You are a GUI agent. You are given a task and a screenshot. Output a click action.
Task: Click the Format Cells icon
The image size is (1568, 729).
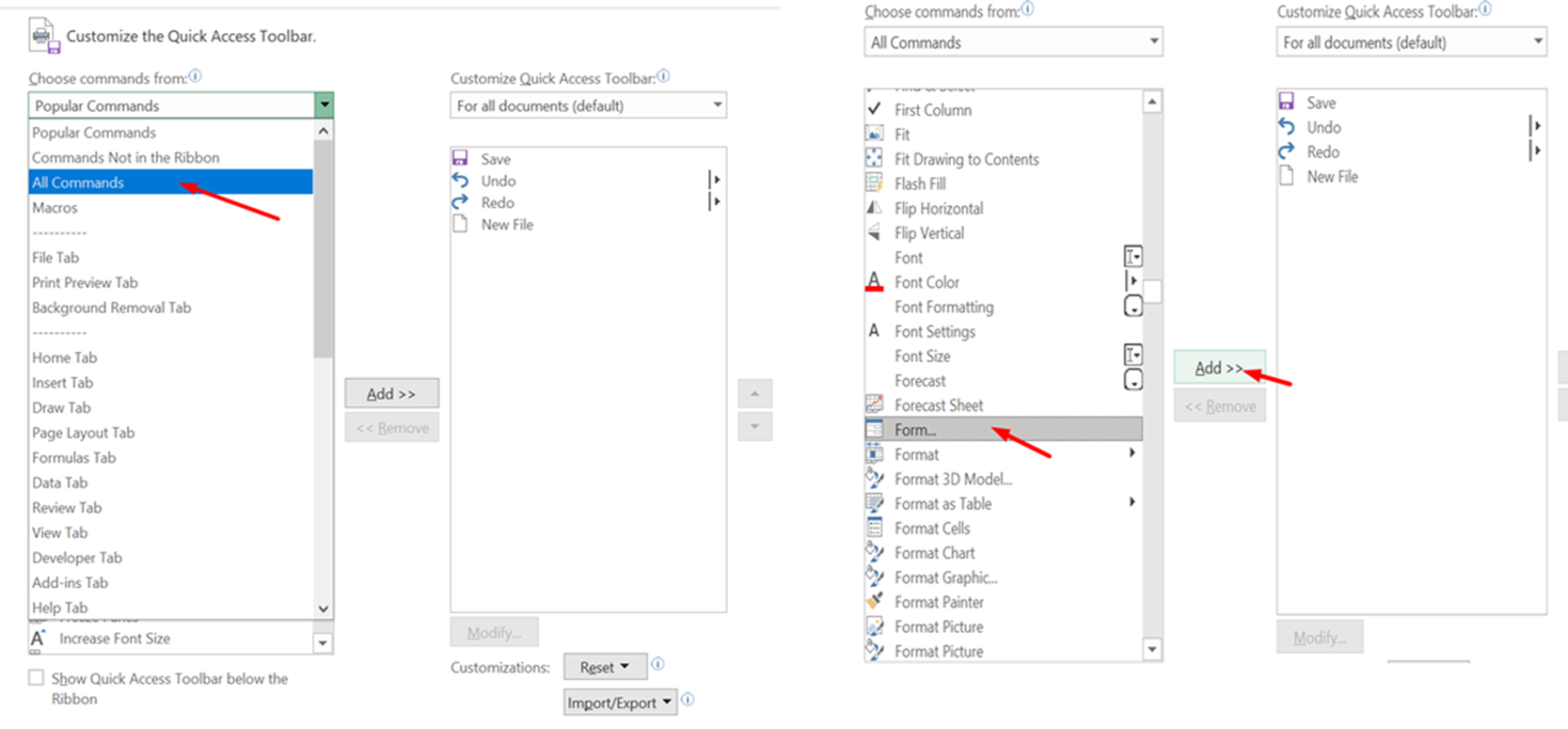875,528
